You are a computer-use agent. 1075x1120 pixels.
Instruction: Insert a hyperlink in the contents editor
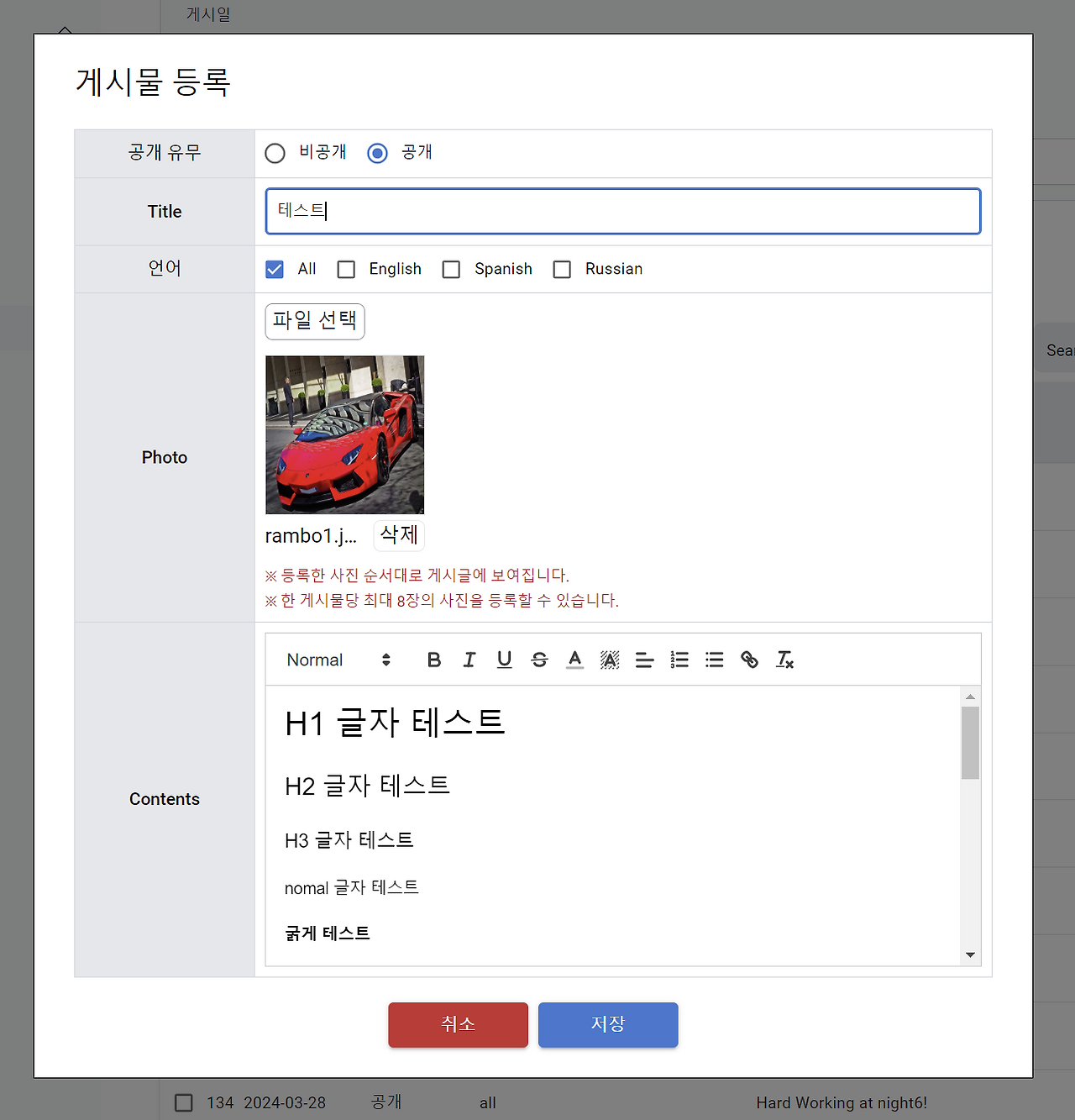click(x=750, y=660)
